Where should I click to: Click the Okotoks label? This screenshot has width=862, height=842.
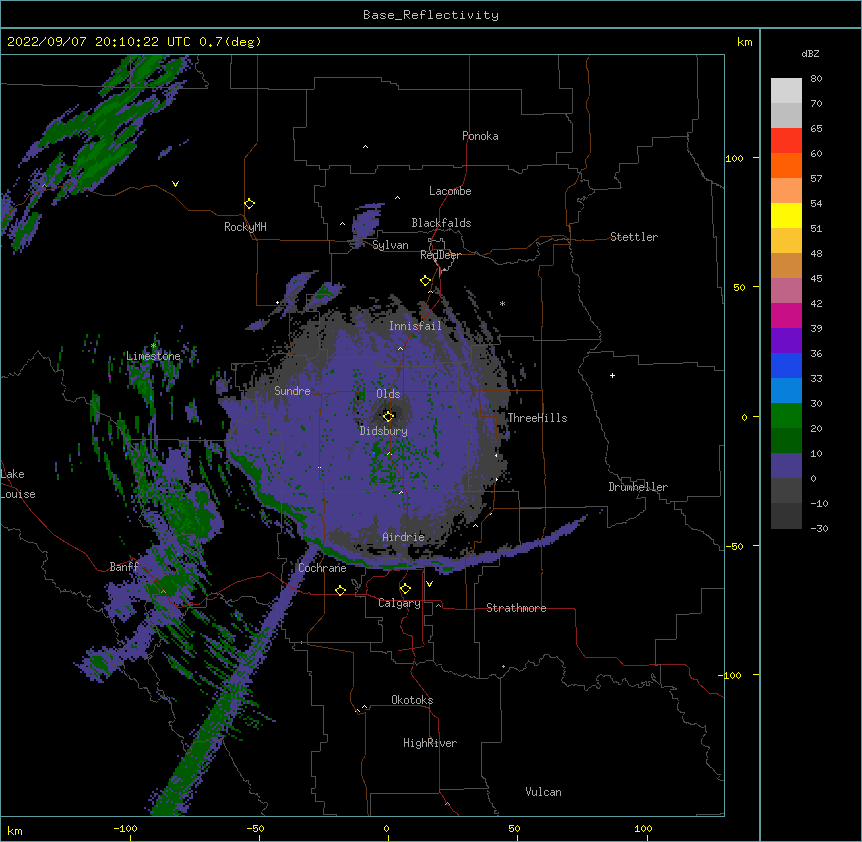[412, 700]
